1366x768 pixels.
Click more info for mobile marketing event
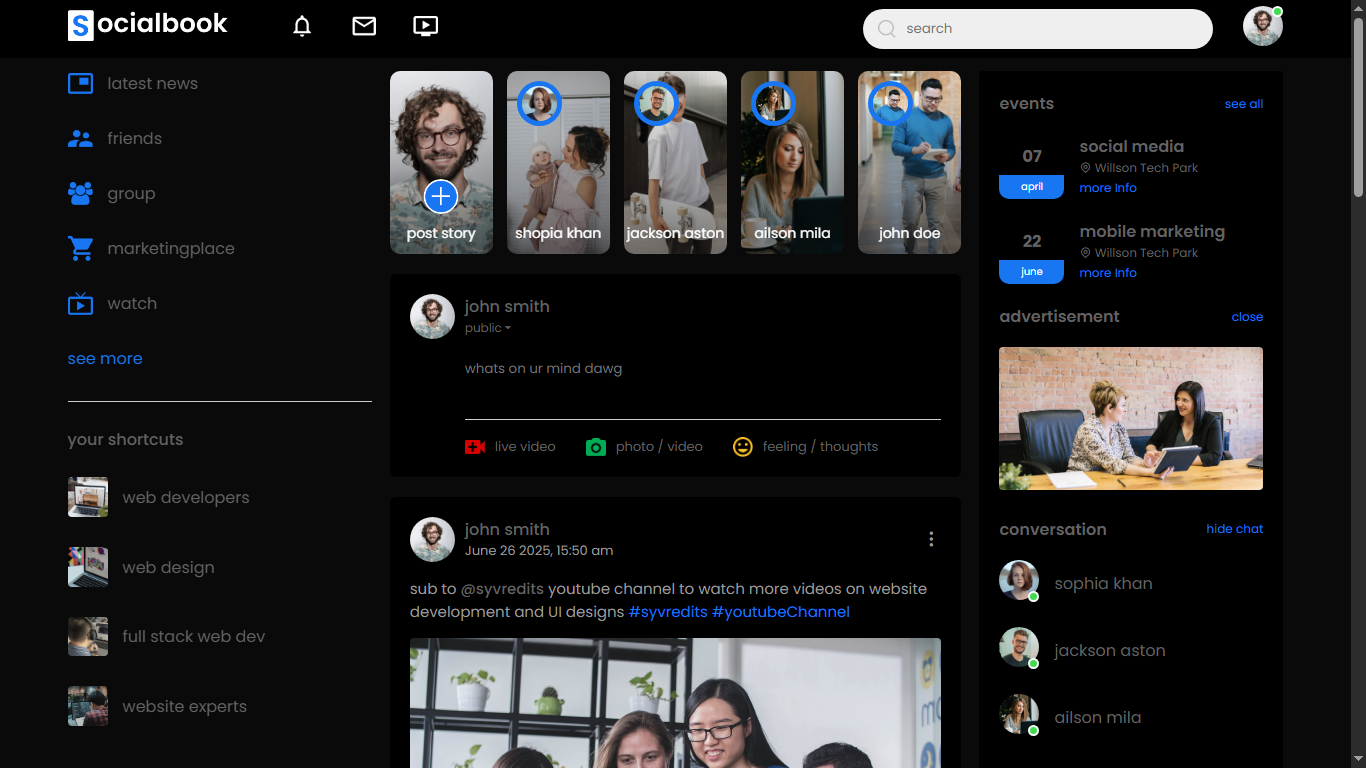(1108, 273)
